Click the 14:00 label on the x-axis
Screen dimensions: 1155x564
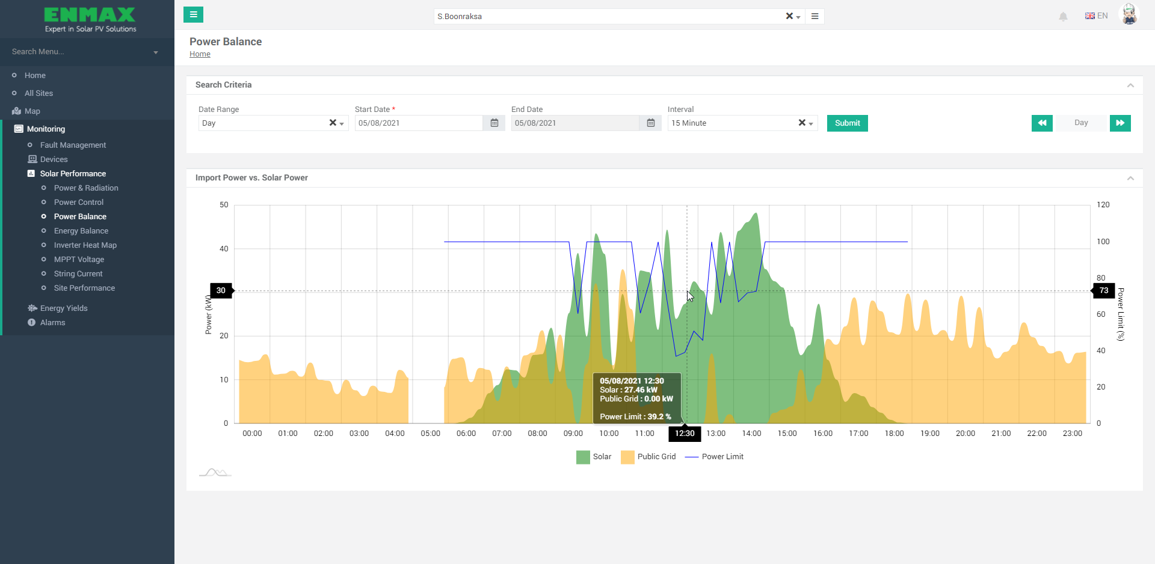click(751, 434)
